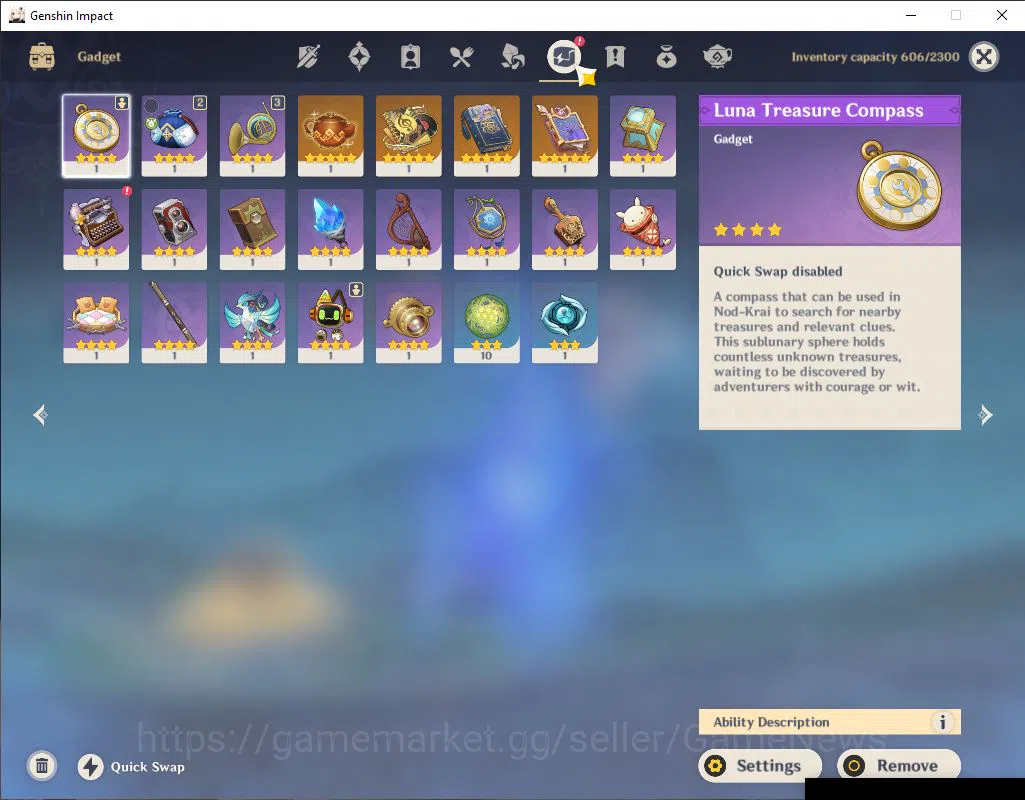
Task: Select the wooden paddle-shaped gadget
Action: (x=565, y=229)
